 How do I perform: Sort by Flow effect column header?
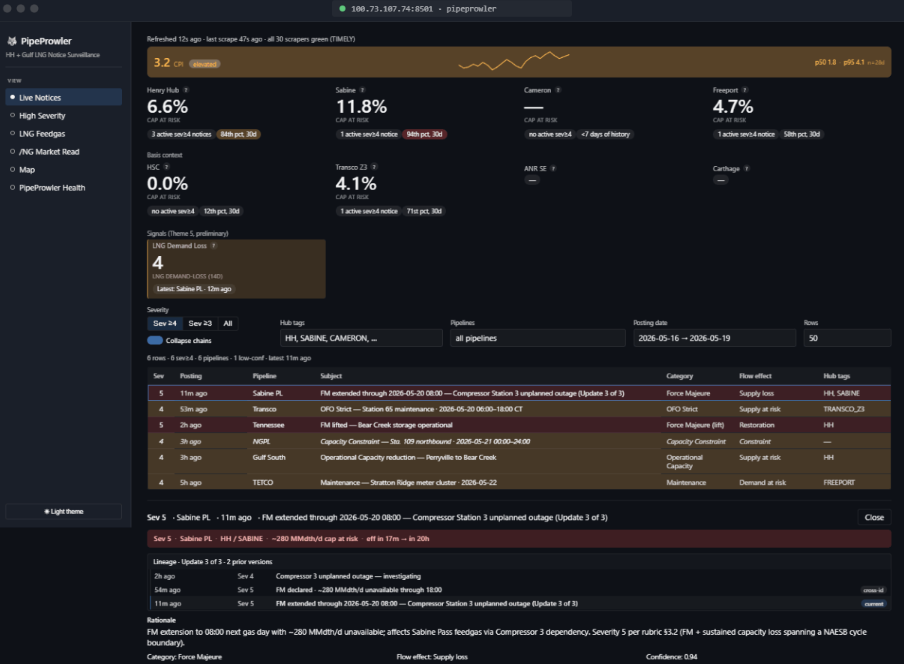(x=755, y=376)
